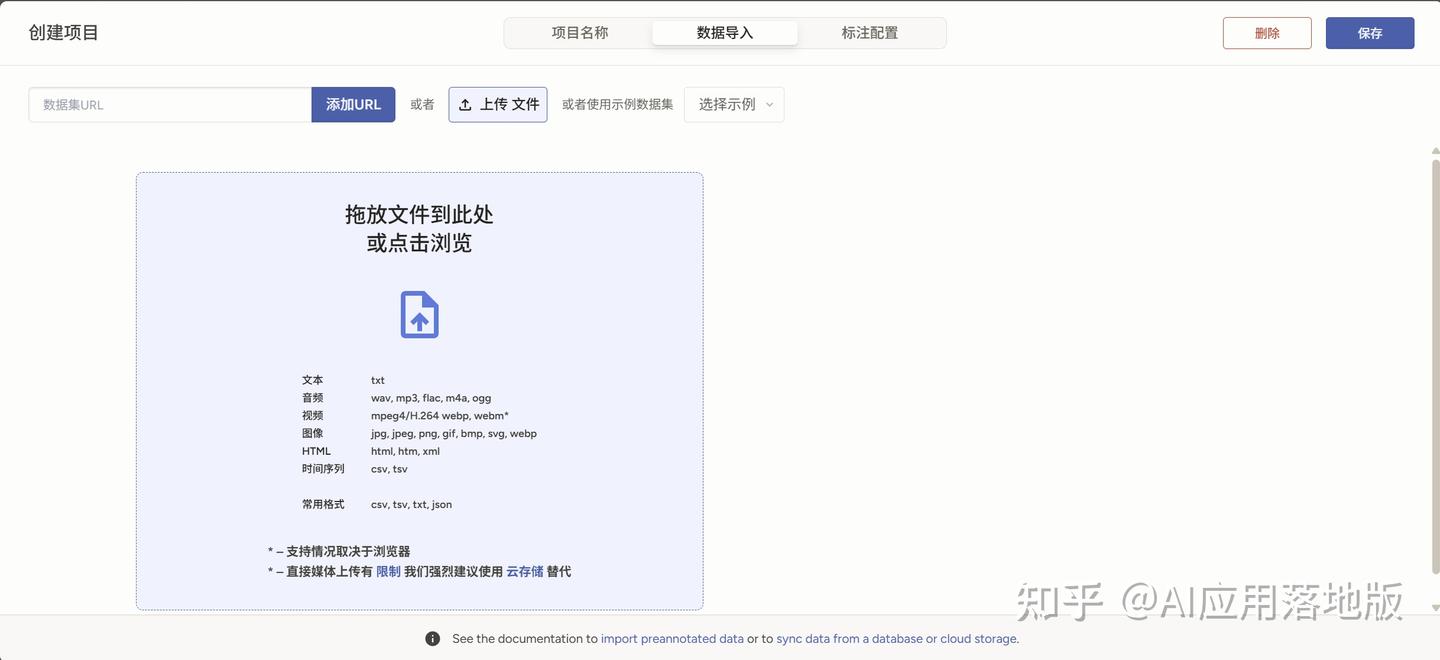Focus the 数据集URL input field
1440x660 pixels.
170,105
